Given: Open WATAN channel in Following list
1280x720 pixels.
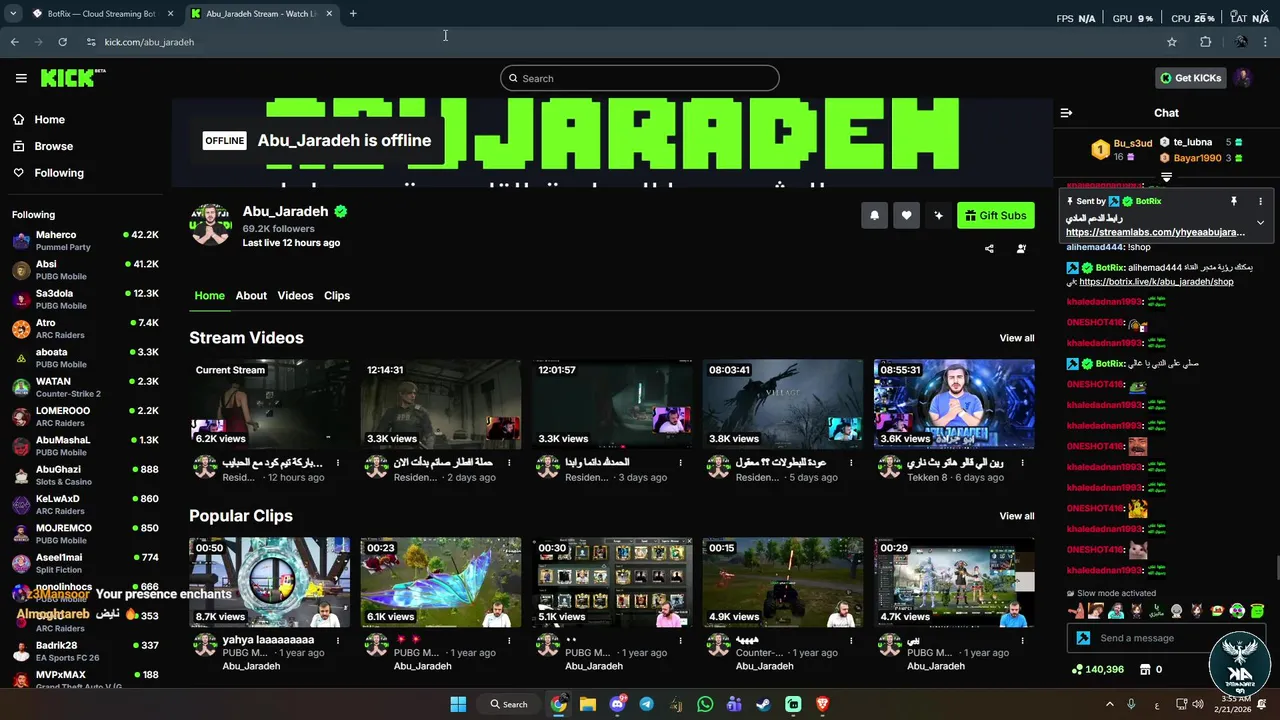Looking at the screenshot, I should (85, 387).
